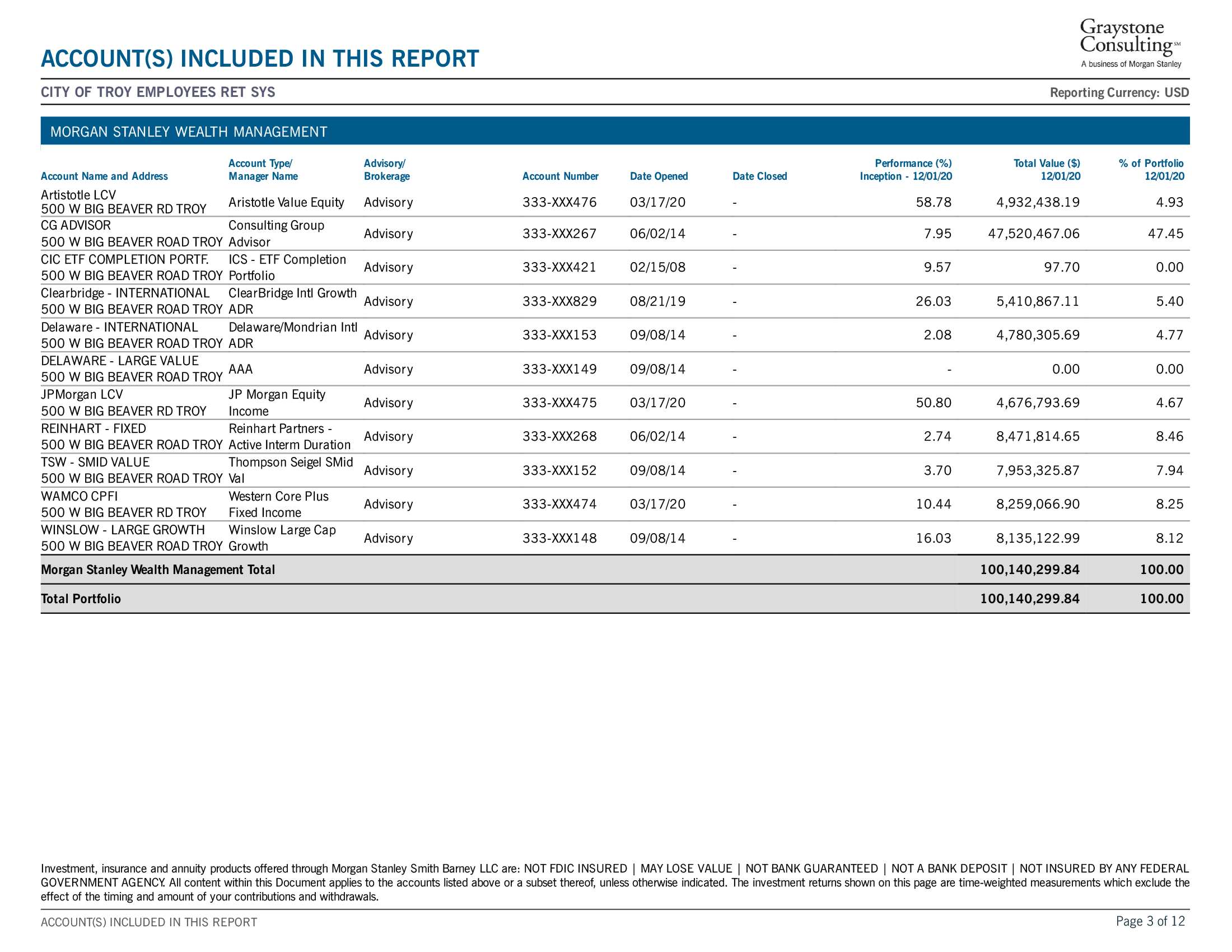Select 'Winslow Large Cap Growth' manager
This screenshot has height=952, width=1232.
pos(282,538)
